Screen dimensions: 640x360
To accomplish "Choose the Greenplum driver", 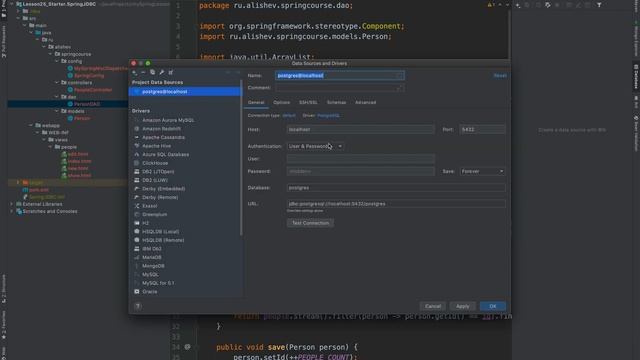I will 154,215.
